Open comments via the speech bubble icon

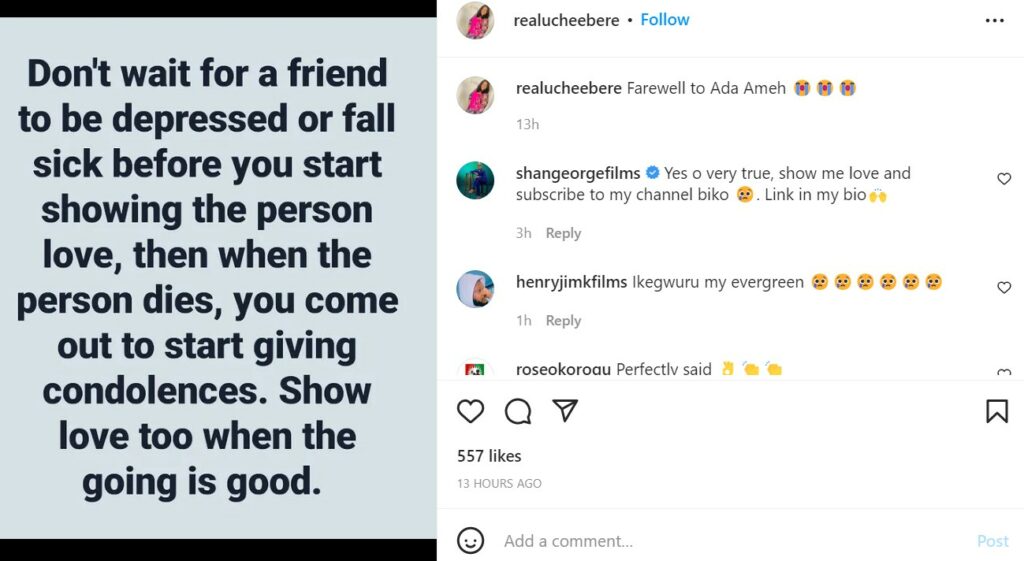click(x=518, y=411)
